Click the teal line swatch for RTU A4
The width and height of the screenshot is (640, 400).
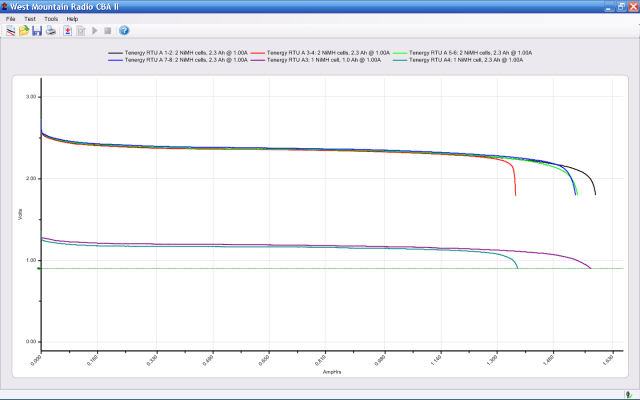tap(400, 60)
